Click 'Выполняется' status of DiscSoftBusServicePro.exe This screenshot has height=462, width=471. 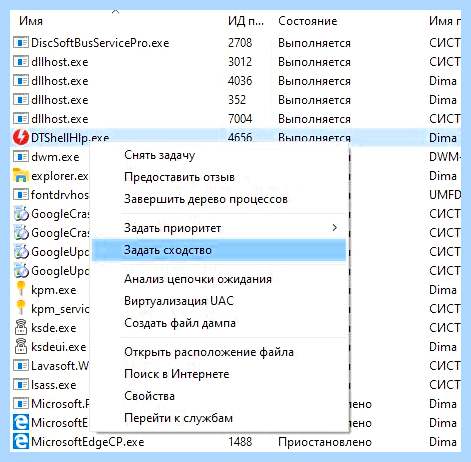(x=314, y=43)
